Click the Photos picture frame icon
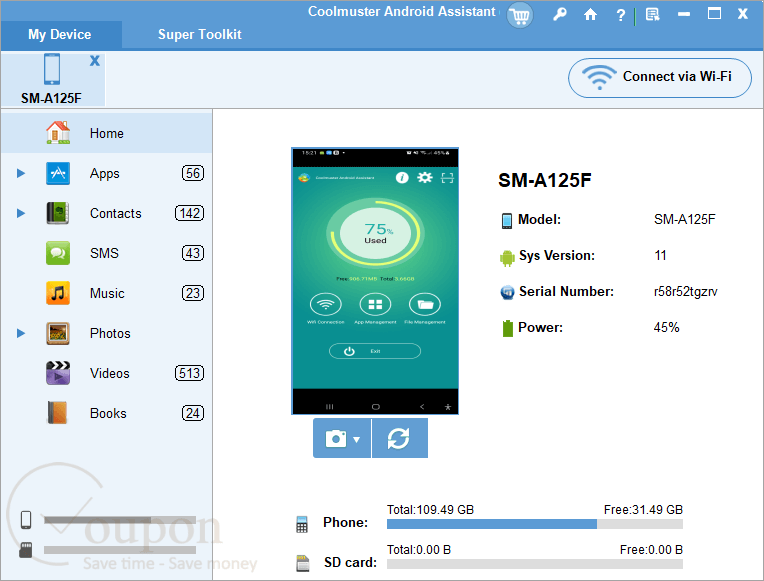Viewport: 764px width, 581px height. click(58, 333)
